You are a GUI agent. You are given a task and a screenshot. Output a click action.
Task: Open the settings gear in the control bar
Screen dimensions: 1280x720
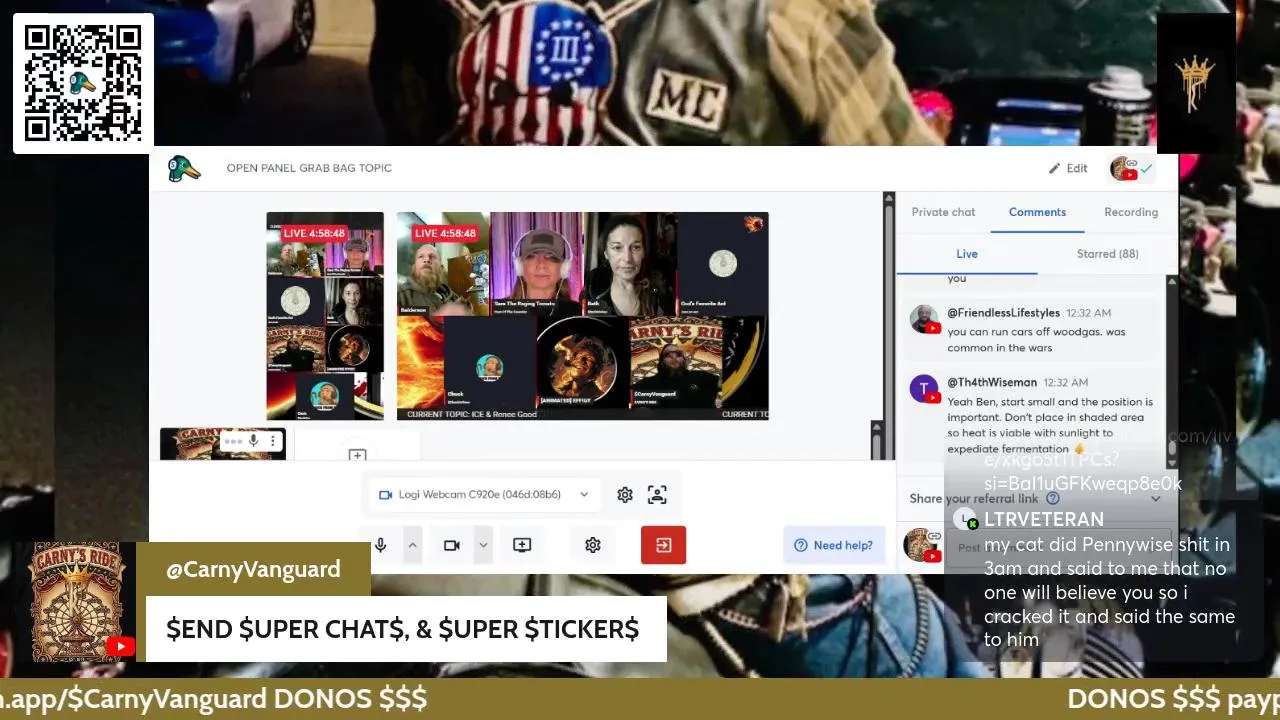(x=593, y=545)
